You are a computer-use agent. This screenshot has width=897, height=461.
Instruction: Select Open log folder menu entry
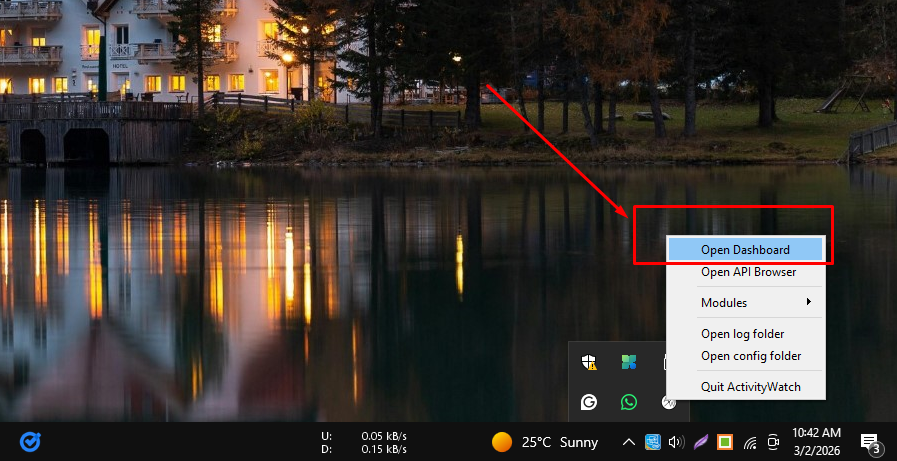coord(745,334)
